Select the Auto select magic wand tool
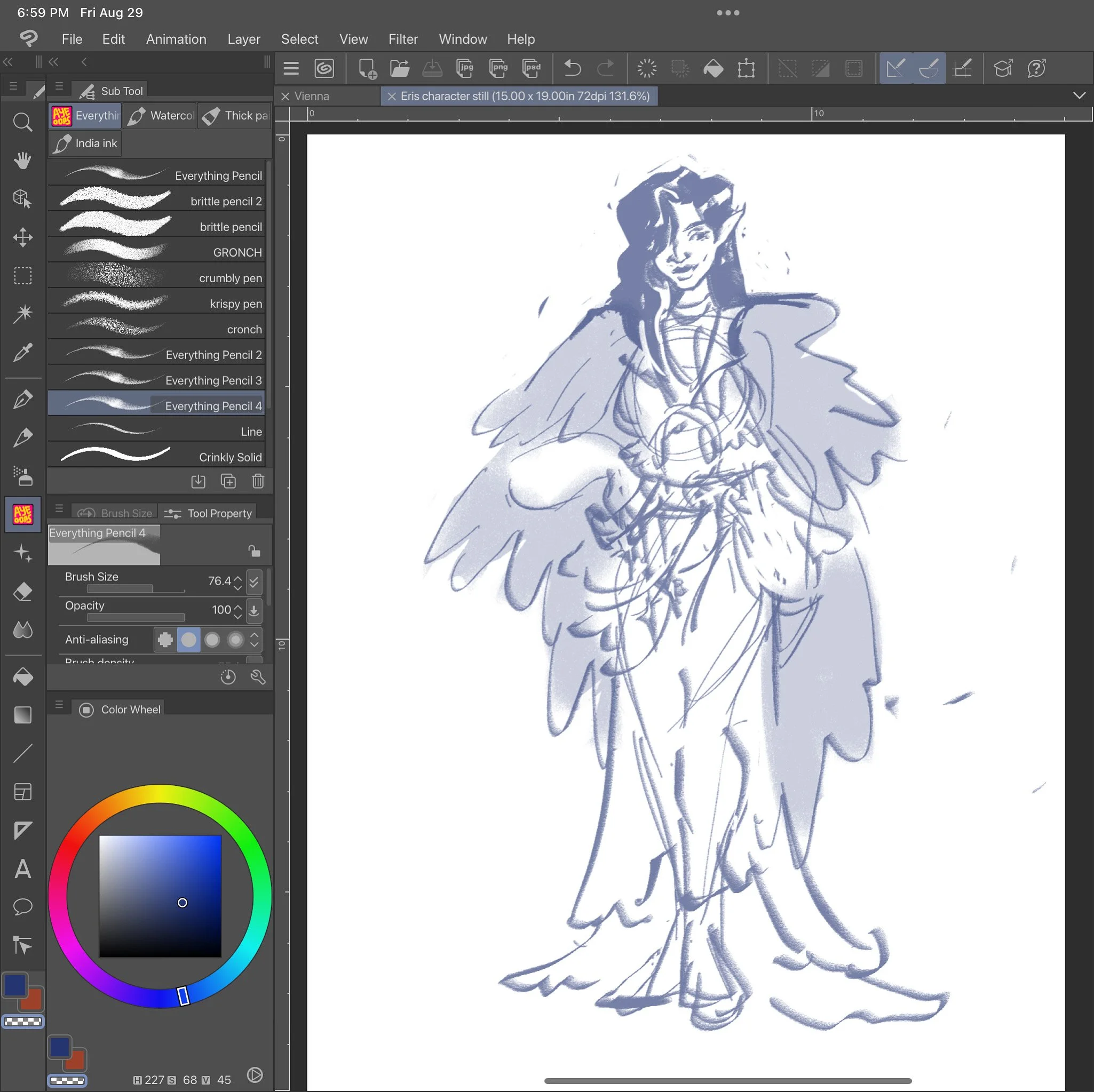 (22, 313)
